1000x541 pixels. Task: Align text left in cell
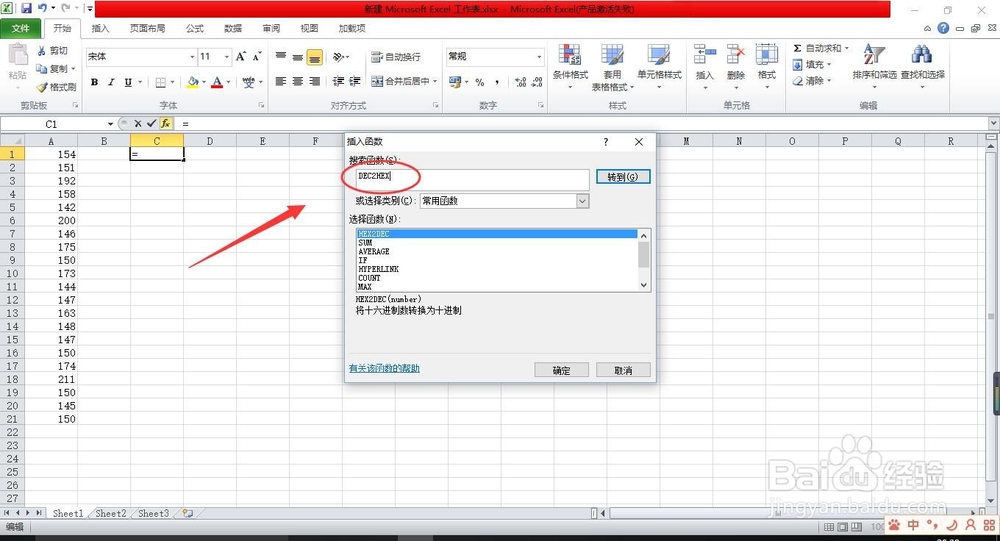click(281, 82)
